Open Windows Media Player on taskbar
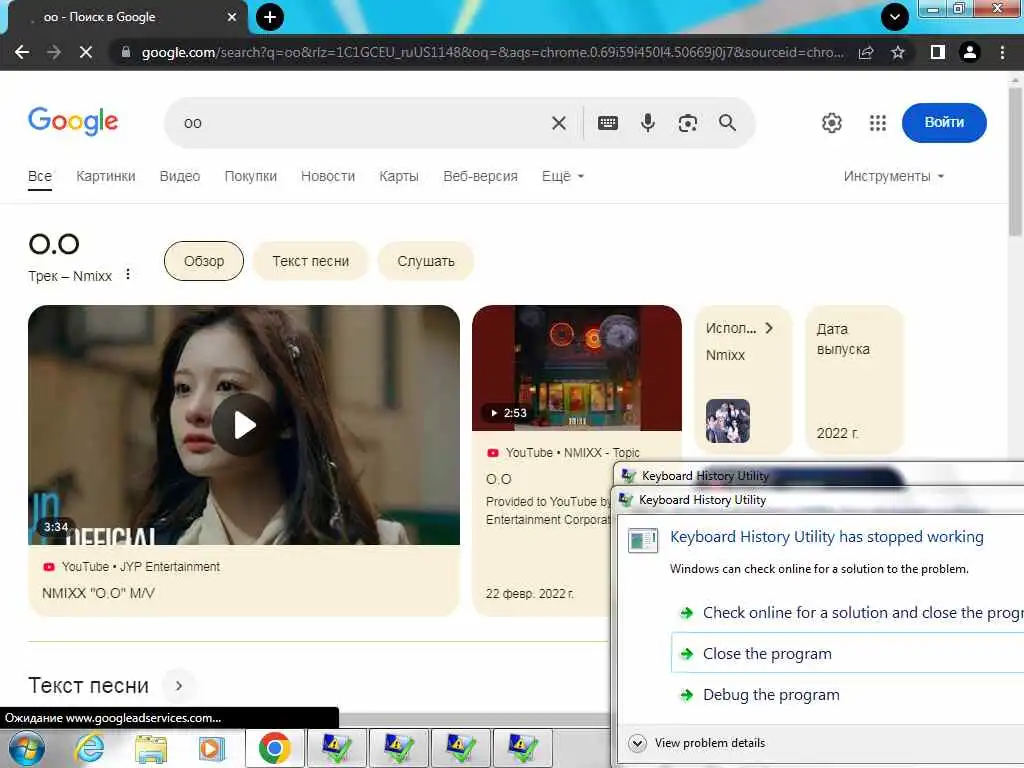 [212, 748]
